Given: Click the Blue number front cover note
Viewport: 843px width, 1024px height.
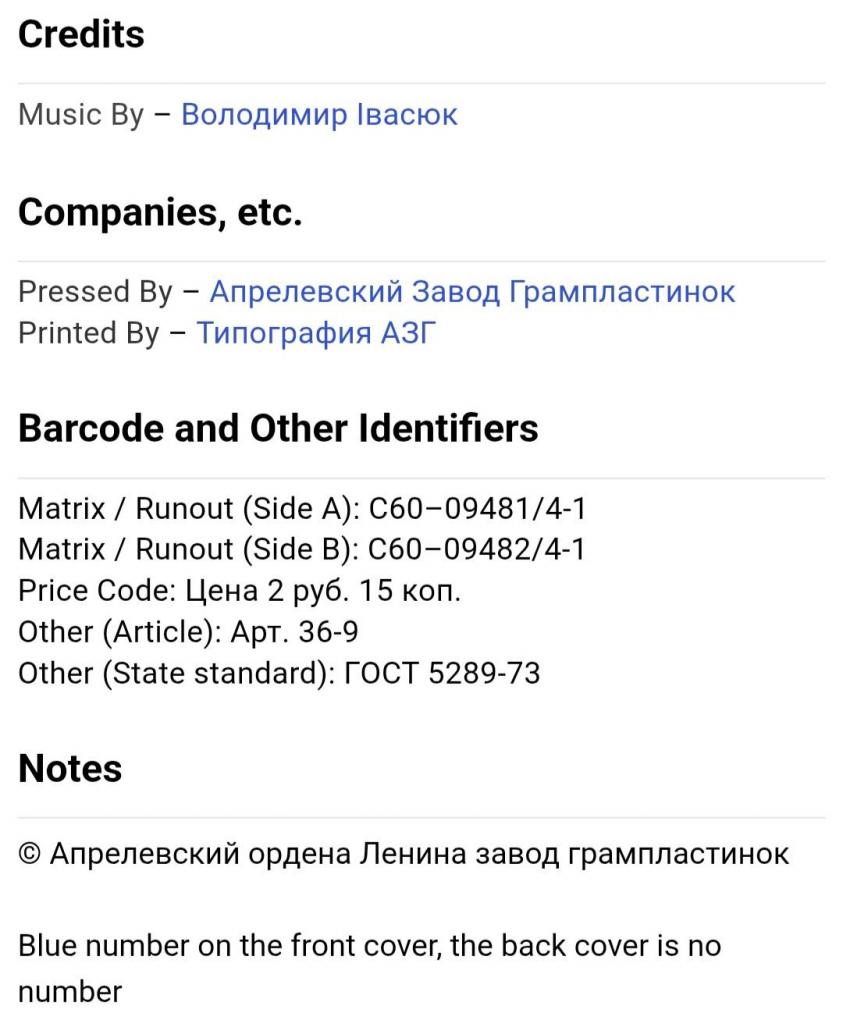Looking at the screenshot, I should coord(370,968).
